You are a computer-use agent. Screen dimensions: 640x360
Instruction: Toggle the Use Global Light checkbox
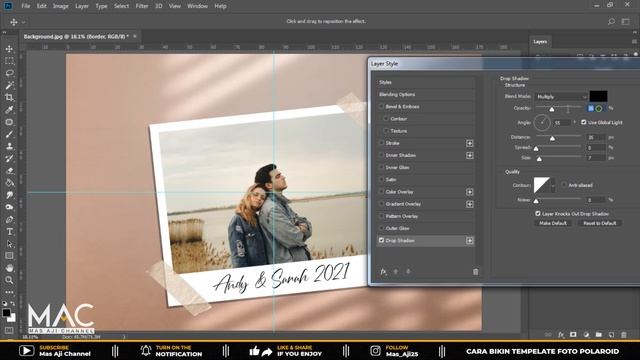coord(584,122)
